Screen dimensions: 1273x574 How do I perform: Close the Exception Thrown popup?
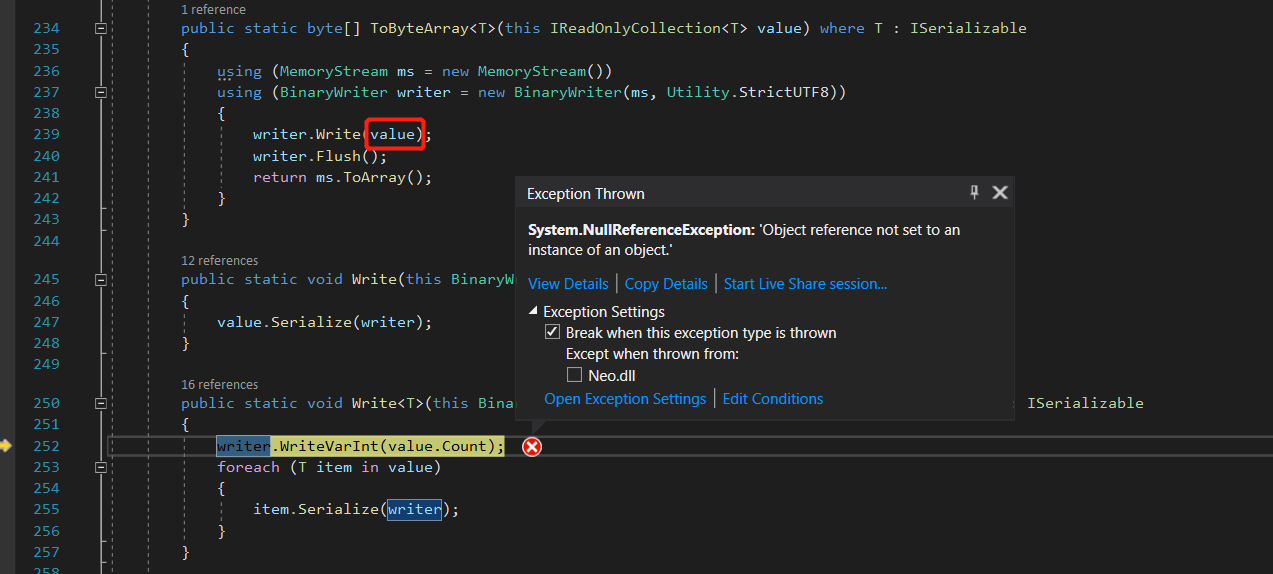1000,193
